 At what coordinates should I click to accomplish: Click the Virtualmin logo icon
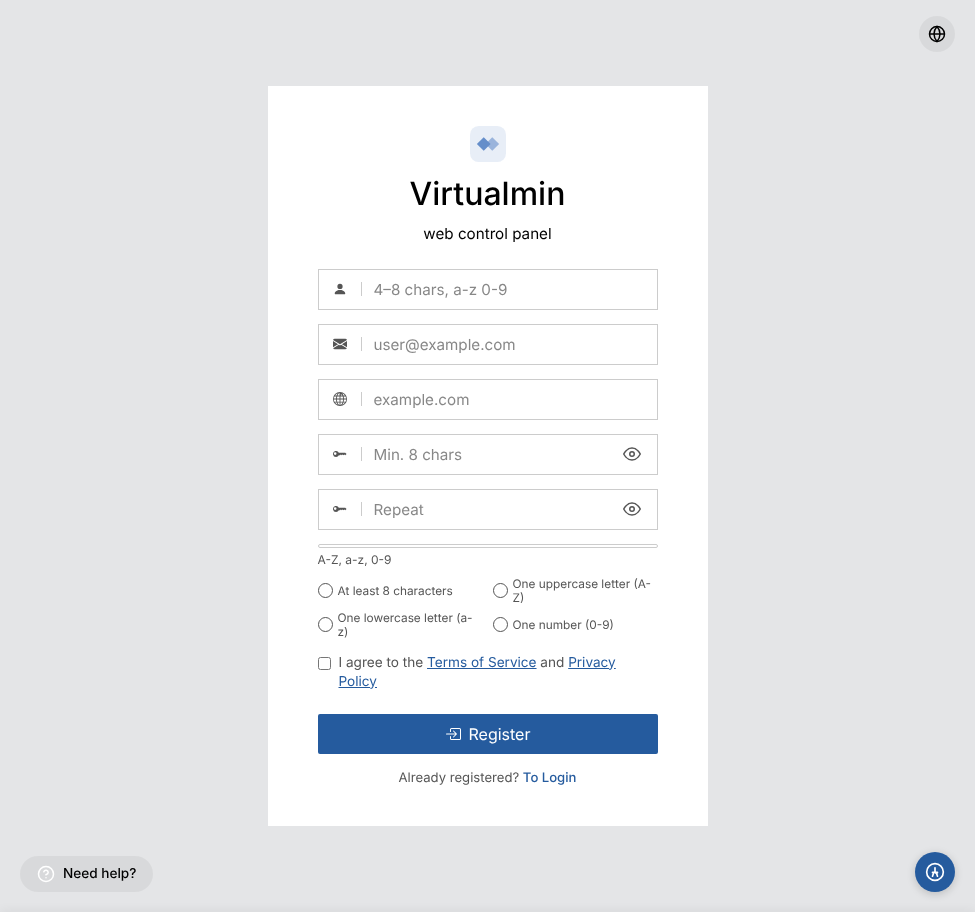point(488,144)
